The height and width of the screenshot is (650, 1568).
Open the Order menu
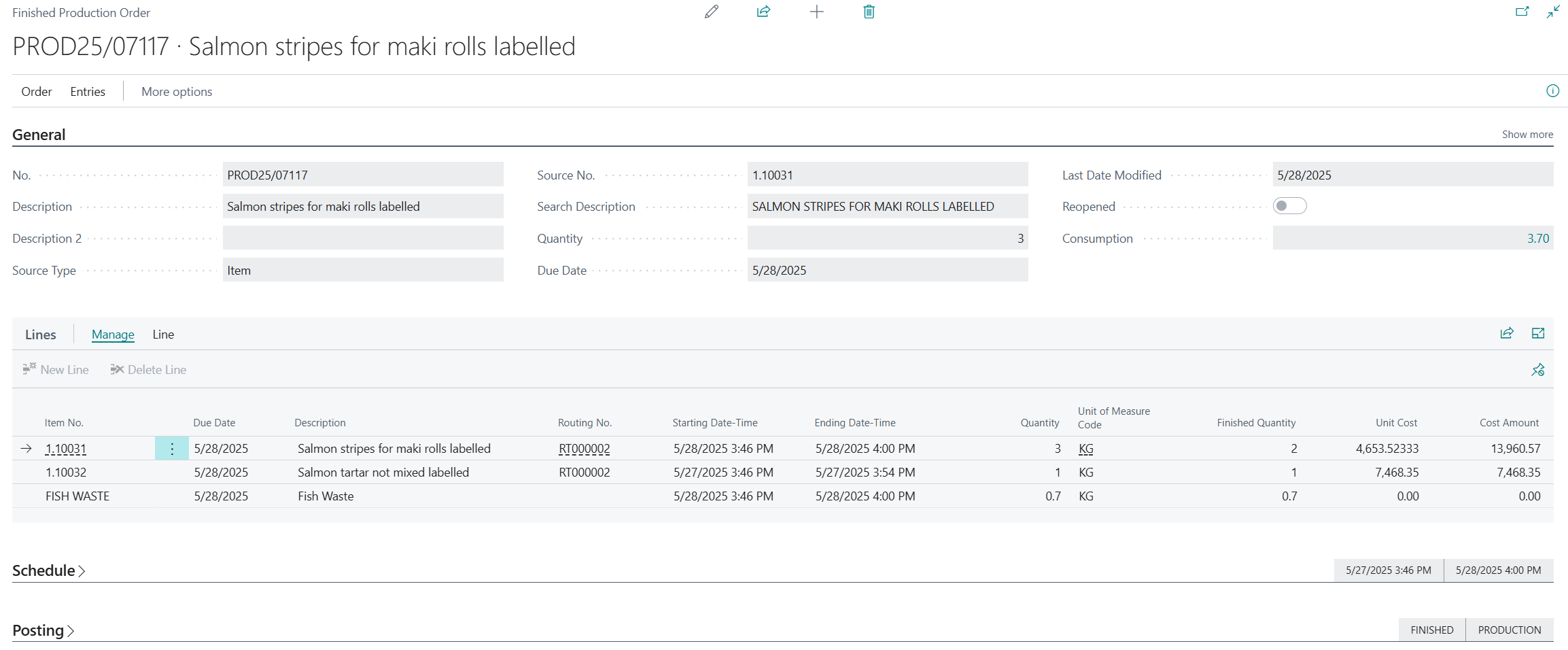pyautogui.click(x=37, y=92)
